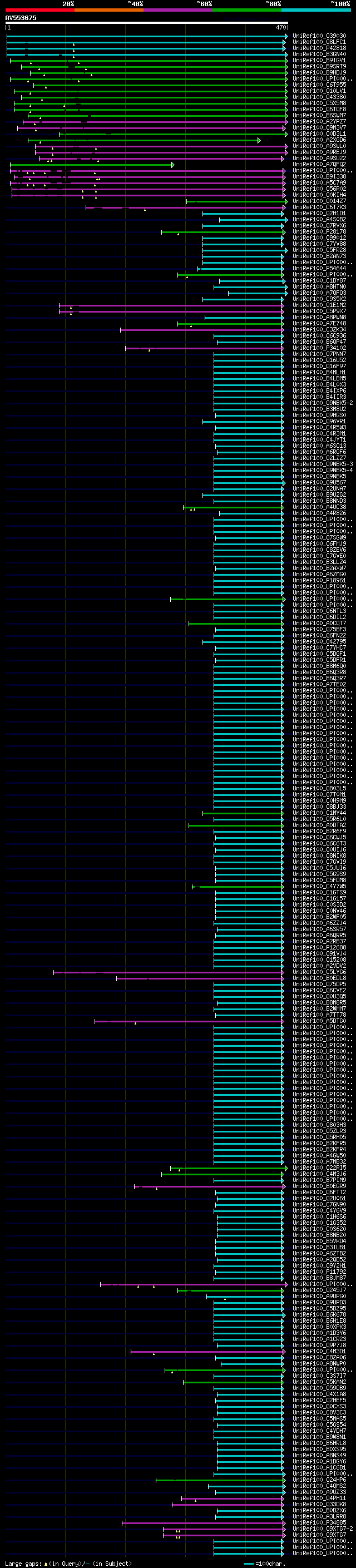Select the UniRef100_Q43380 label
Viewport: 356px width, 1568px height.
[319, 97]
